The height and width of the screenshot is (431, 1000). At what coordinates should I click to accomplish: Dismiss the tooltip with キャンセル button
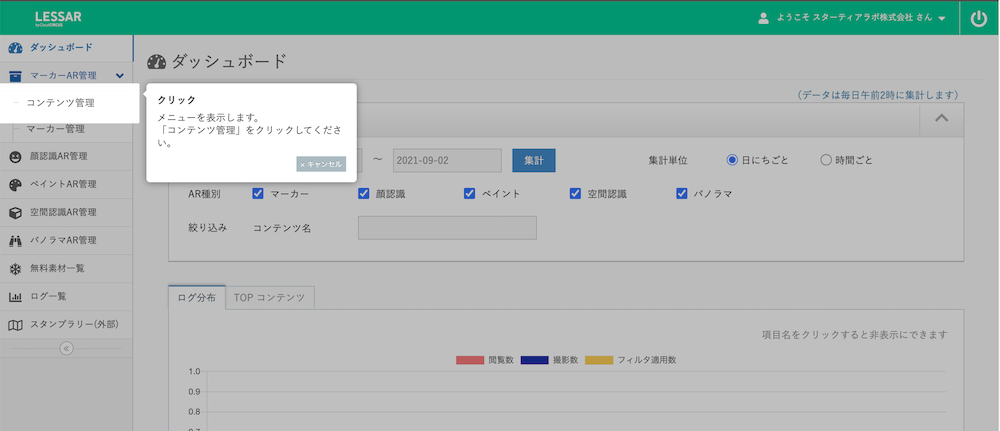[321, 164]
